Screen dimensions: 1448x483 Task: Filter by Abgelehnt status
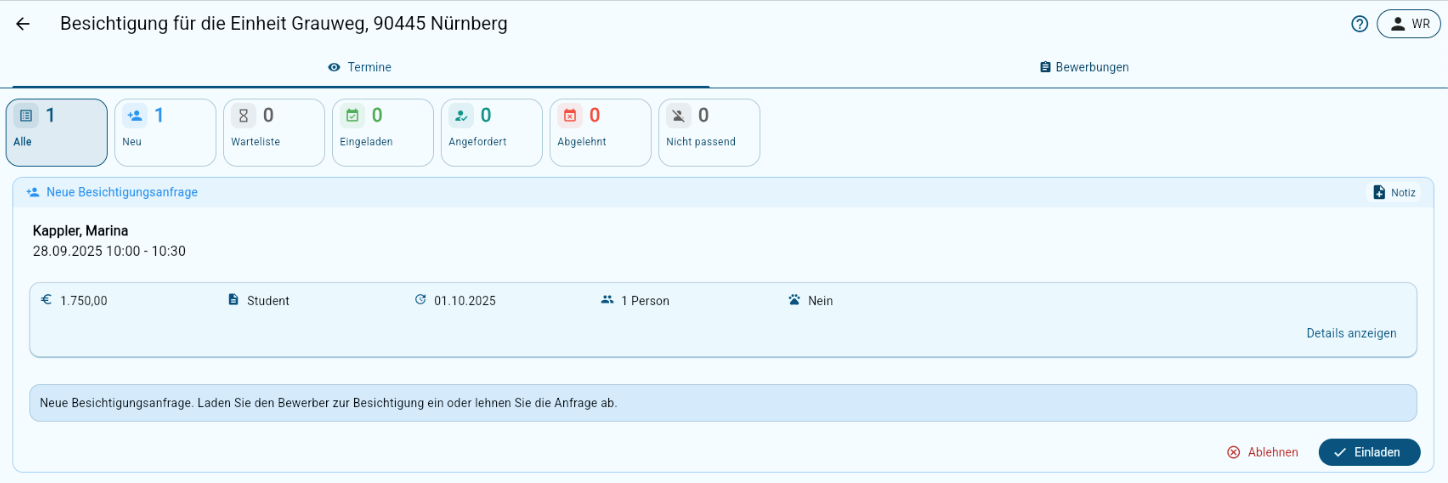click(600, 132)
